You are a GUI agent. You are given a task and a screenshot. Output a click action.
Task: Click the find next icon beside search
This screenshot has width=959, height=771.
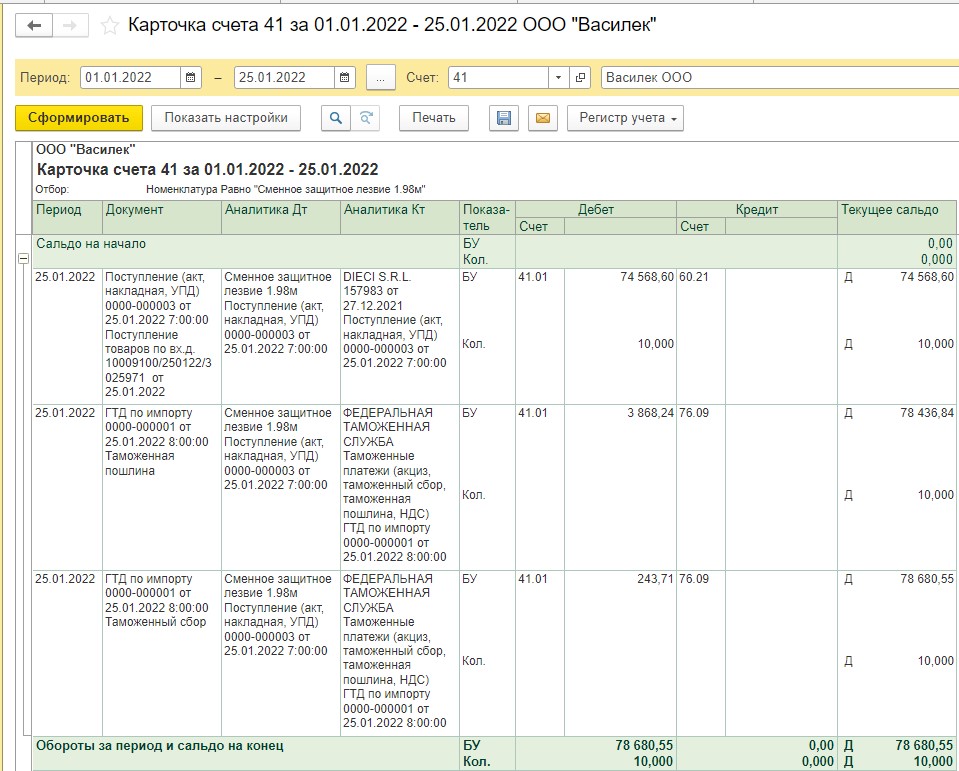pyautogui.click(x=365, y=118)
